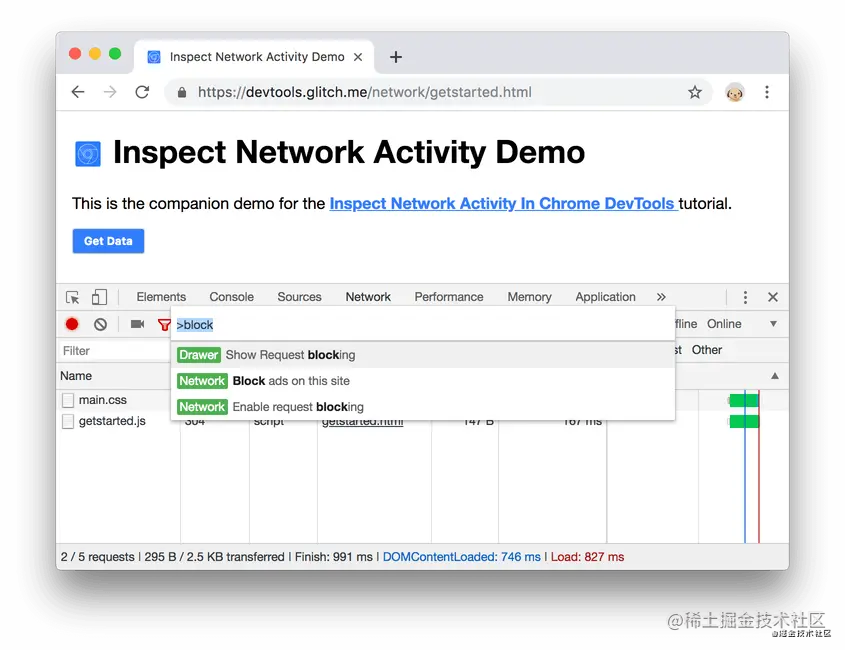Activate the inspect element picker icon

tap(73, 297)
